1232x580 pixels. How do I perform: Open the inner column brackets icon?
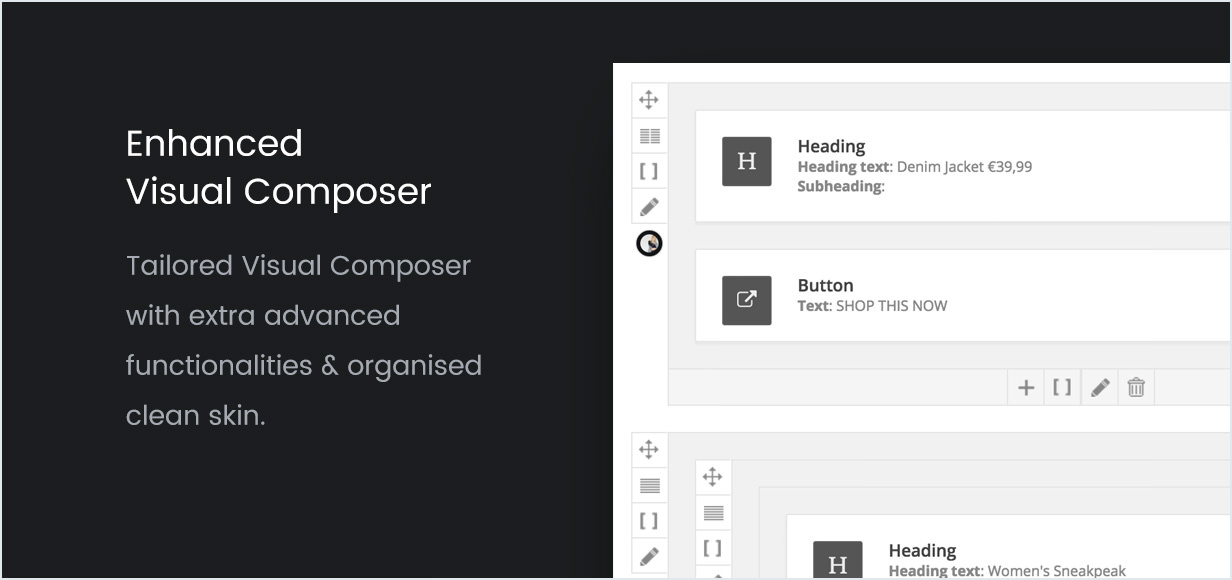pos(713,547)
